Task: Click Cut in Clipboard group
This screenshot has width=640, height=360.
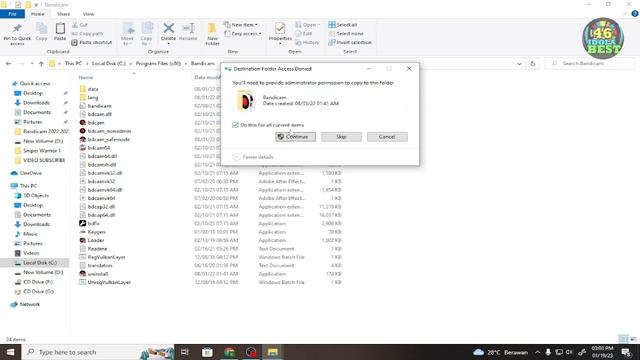Action: click(80, 25)
